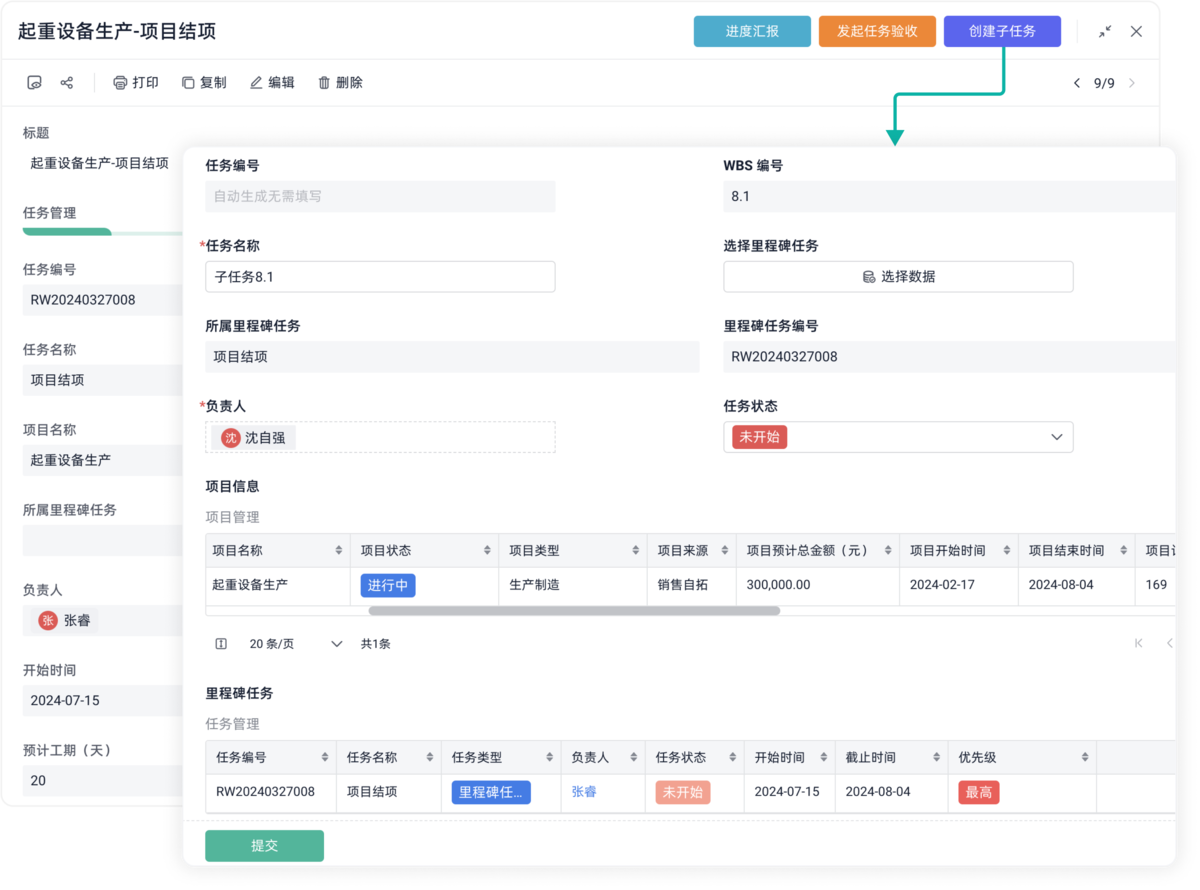Open the 20条/页 page size dropdown
The height and width of the screenshot is (890, 1200).
[x=295, y=644]
